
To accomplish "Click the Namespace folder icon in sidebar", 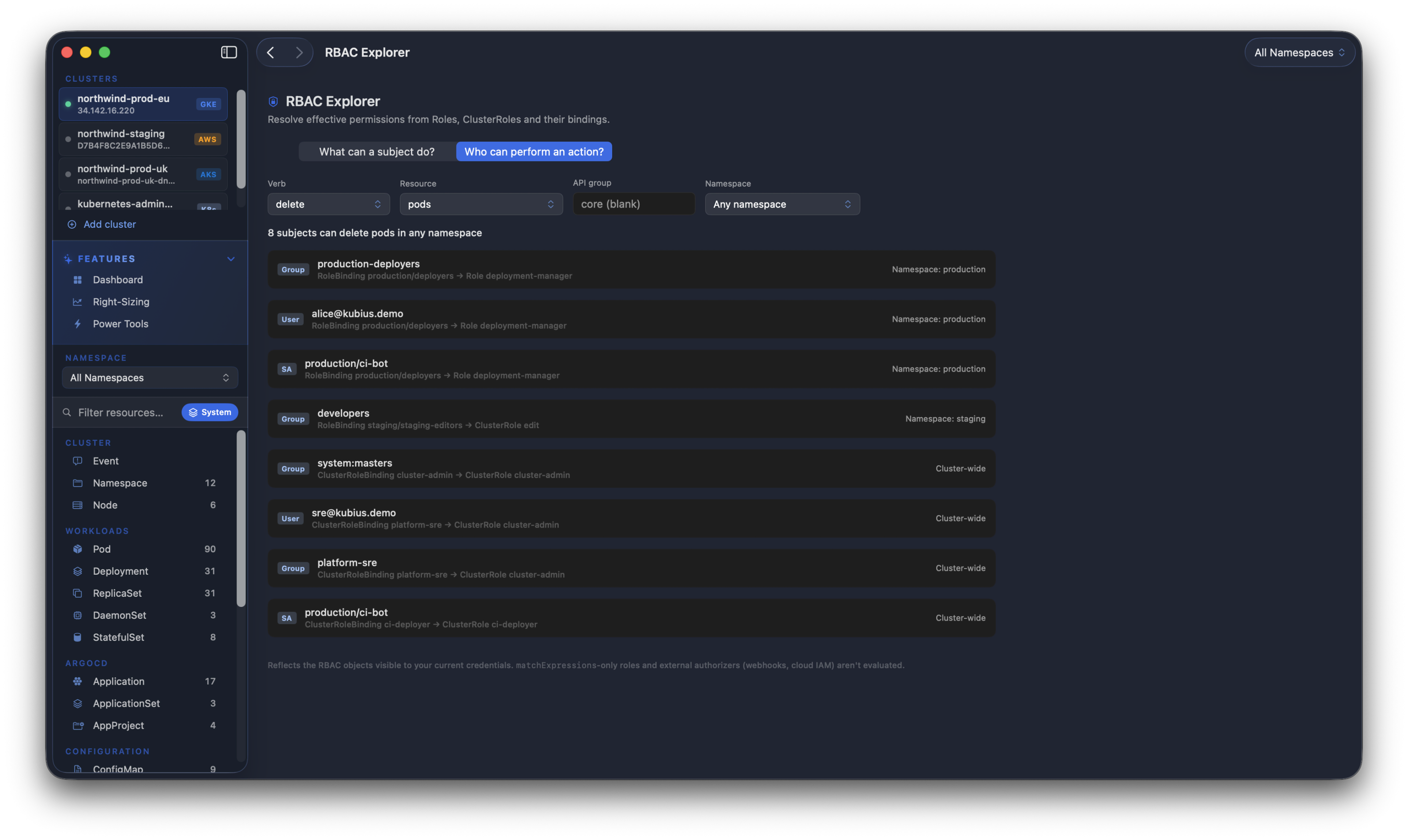I will 78,483.
